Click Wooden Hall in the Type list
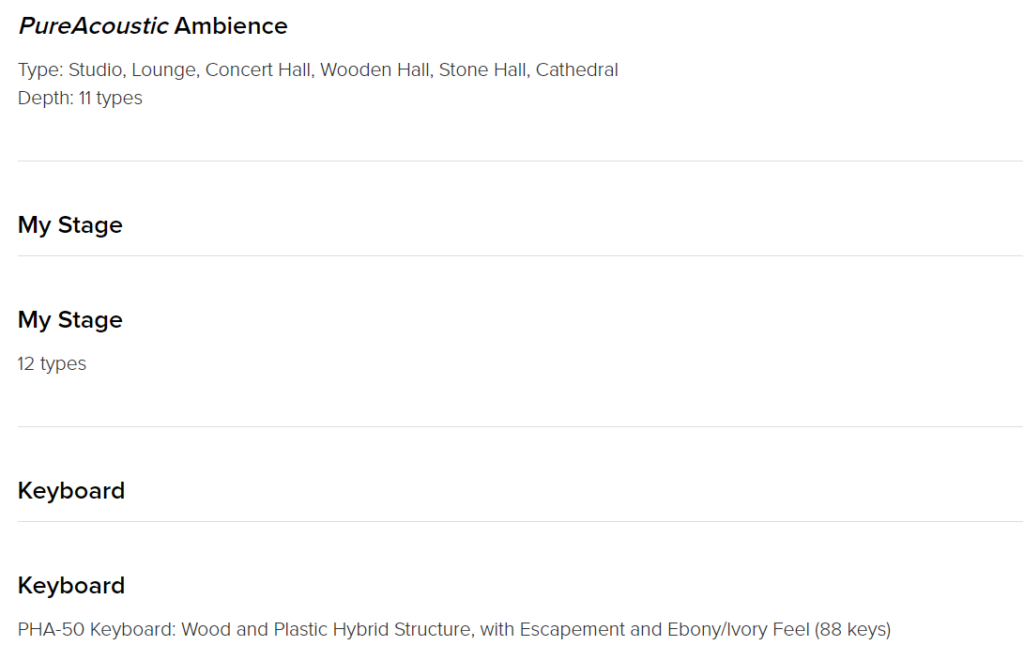Image resolution: width=1024 pixels, height=661 pixels. (x=374, y=70)
